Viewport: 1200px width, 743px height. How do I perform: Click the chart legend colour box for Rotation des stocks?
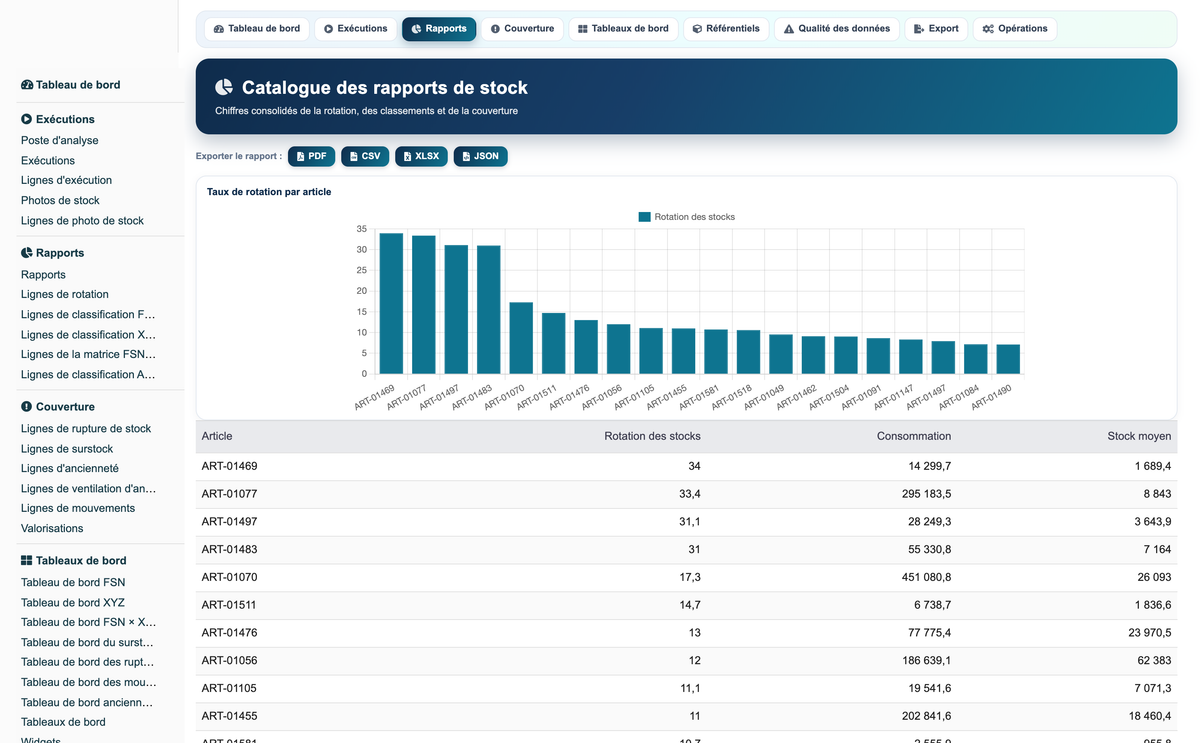pos(644,217)
